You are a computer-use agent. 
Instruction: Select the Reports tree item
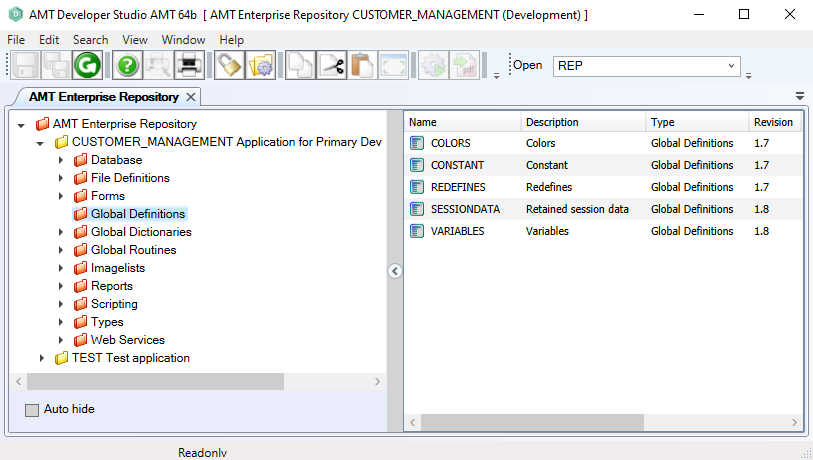[112, 286]
